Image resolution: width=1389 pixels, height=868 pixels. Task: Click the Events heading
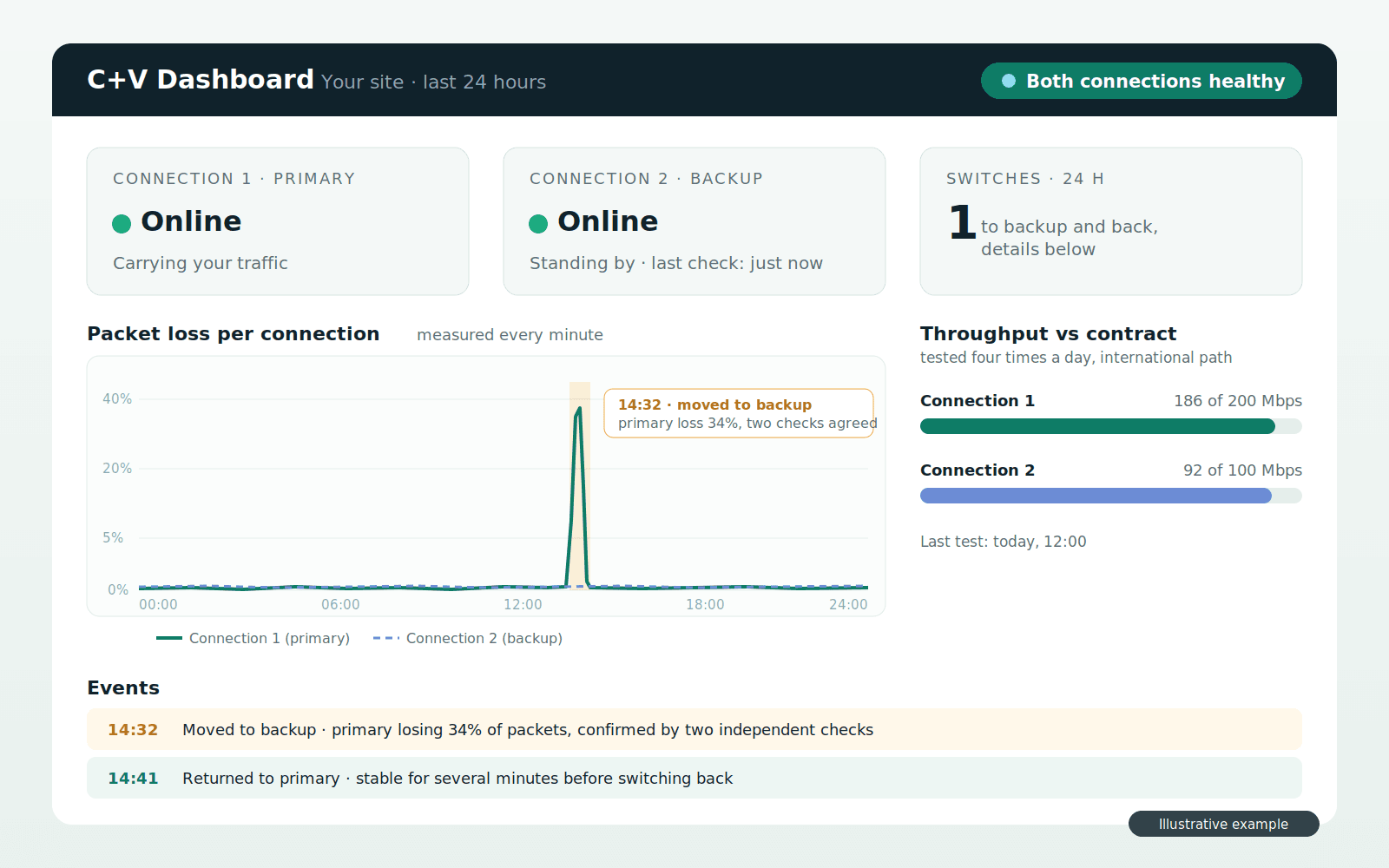click(123, 688)
